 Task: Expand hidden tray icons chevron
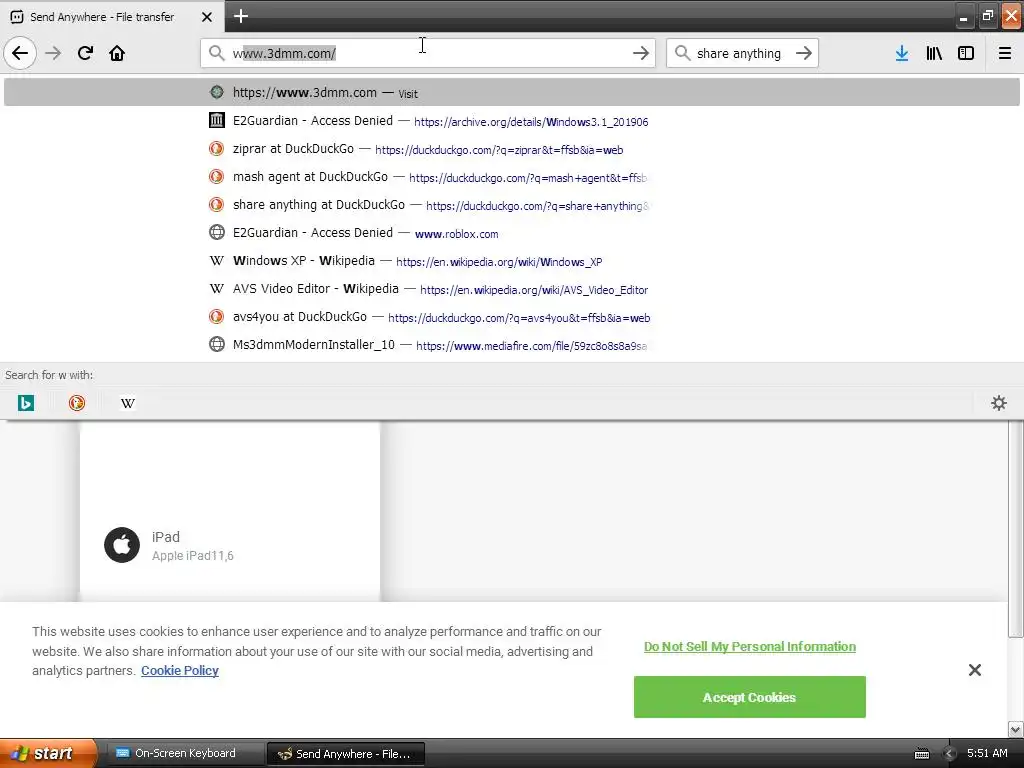tap(950, 754)
